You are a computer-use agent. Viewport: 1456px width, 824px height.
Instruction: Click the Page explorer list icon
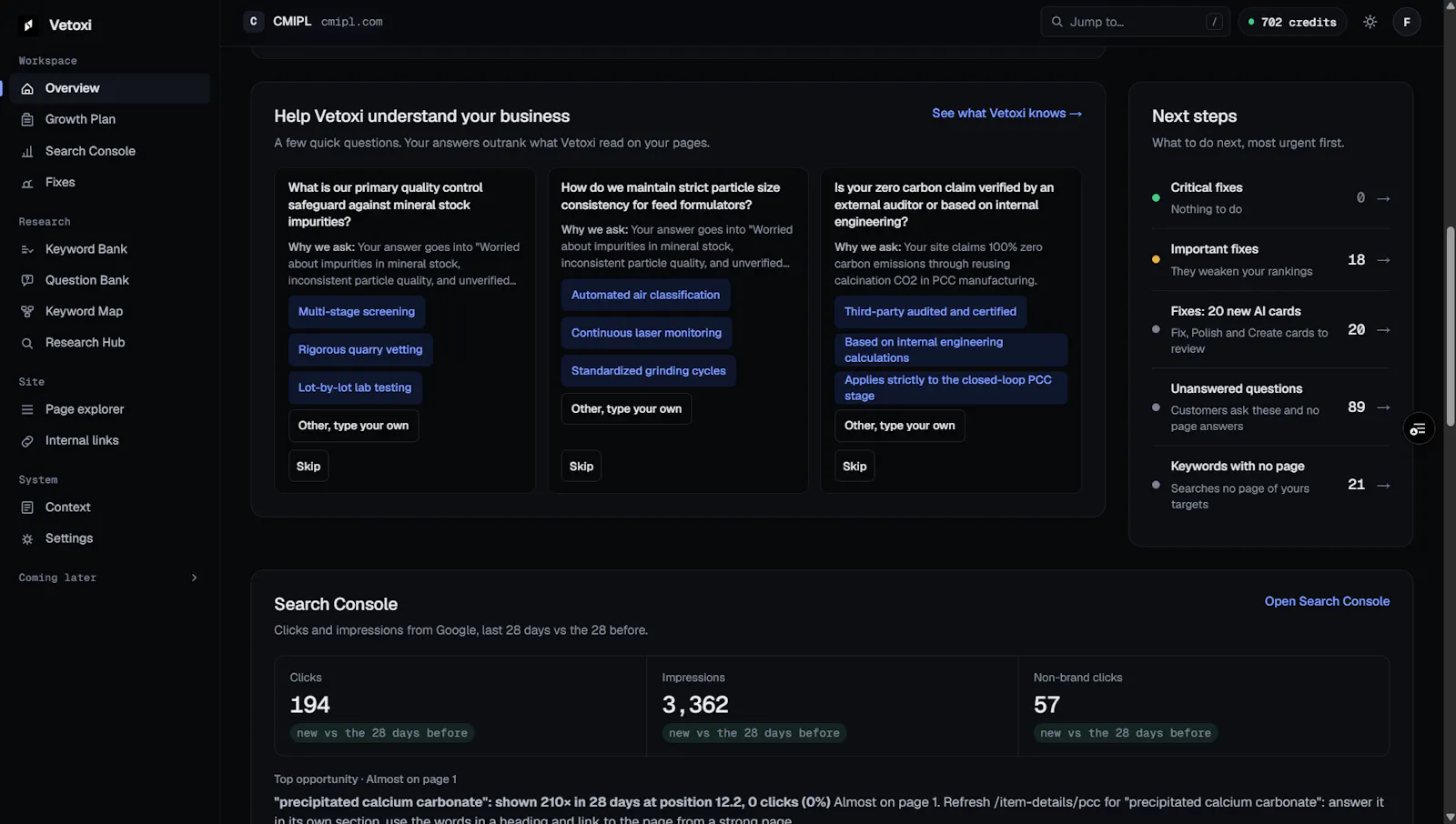(x=27, y=409)
